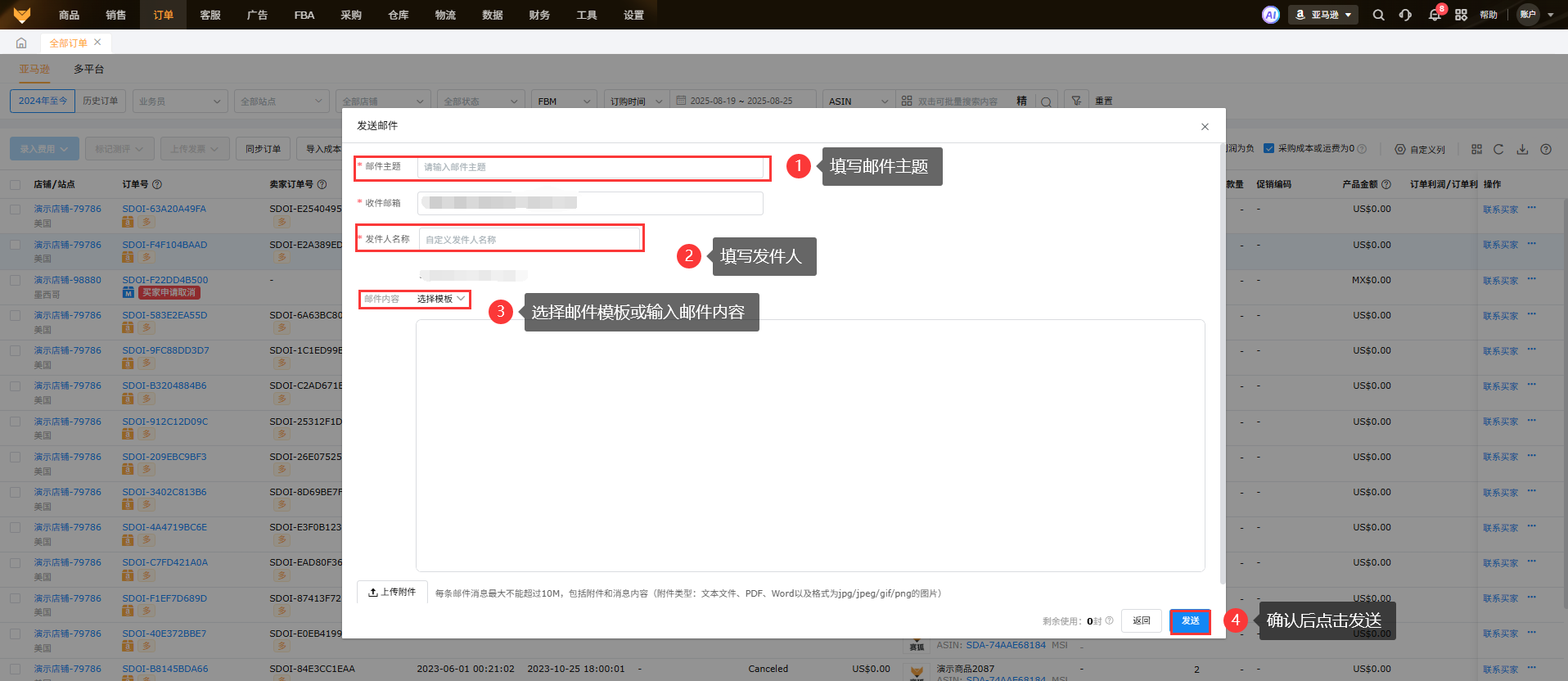Click the batch search grid icon beside ASIN
1568x681 pixels.
[x=907, y=101]
